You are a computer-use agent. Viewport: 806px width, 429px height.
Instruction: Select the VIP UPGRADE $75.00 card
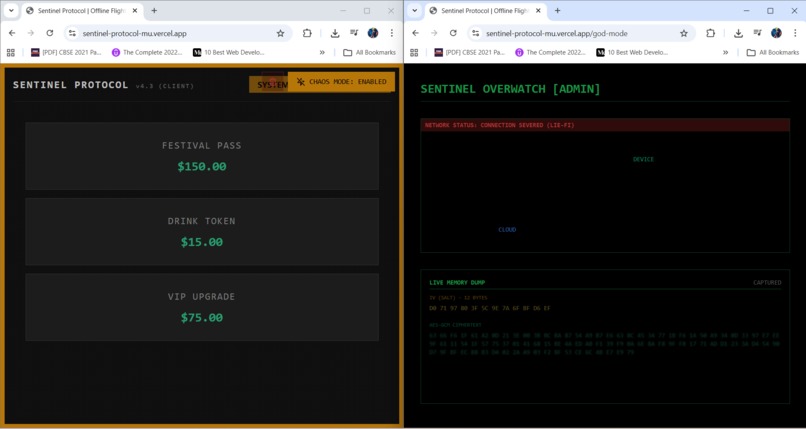[x=202, y=307]
